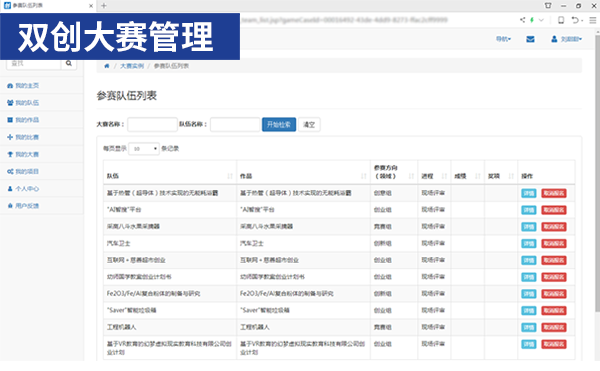Click the 我的主页 dashboard icon in sidebar
This screenshot has height=371, width=600.
[10, 86]
